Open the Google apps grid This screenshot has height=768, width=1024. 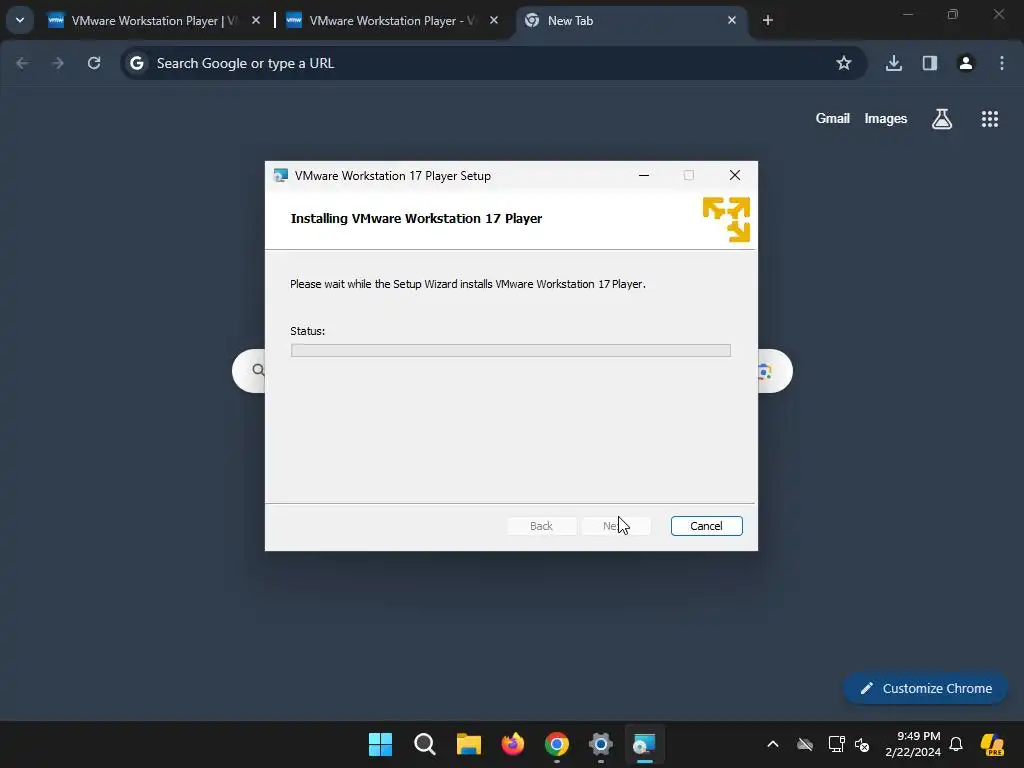coord(990,119)
